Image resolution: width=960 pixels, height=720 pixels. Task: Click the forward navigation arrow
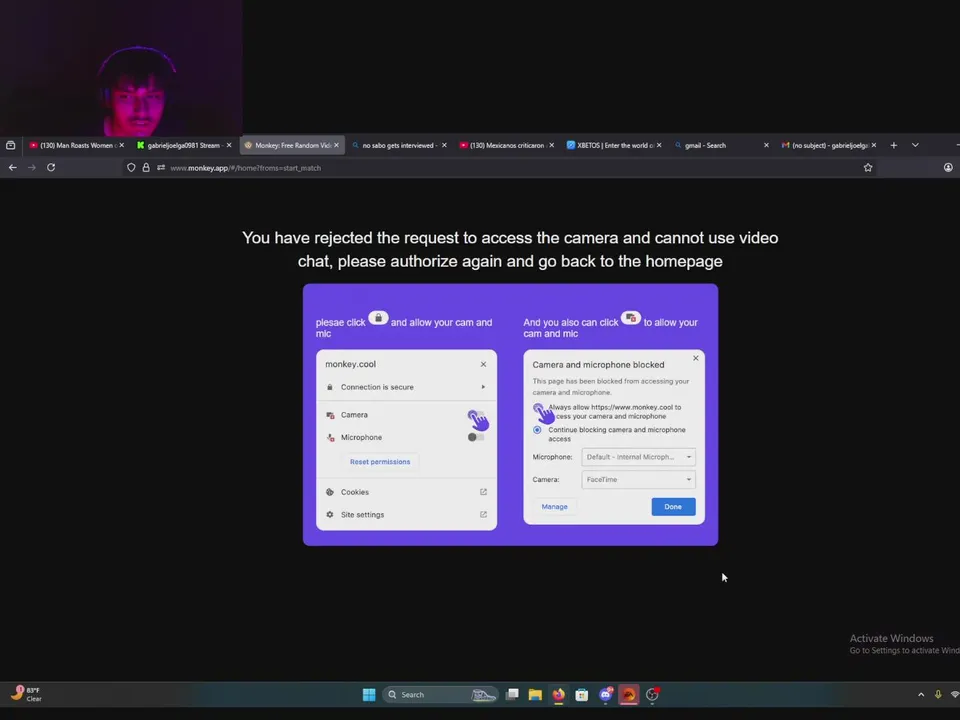tap(32, 167)
